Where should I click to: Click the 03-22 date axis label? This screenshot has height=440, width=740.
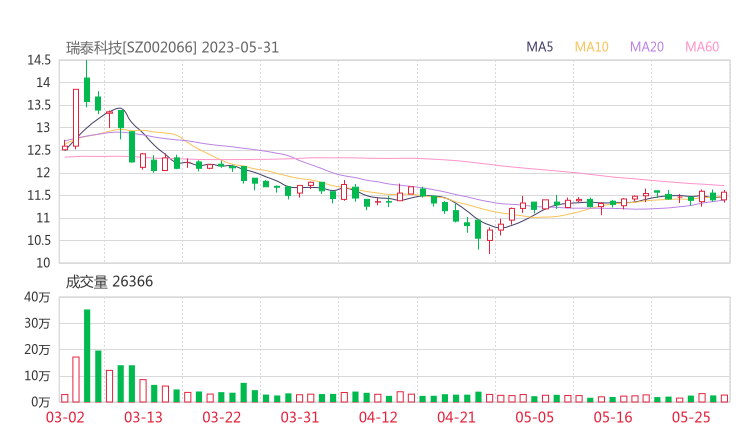221,417
